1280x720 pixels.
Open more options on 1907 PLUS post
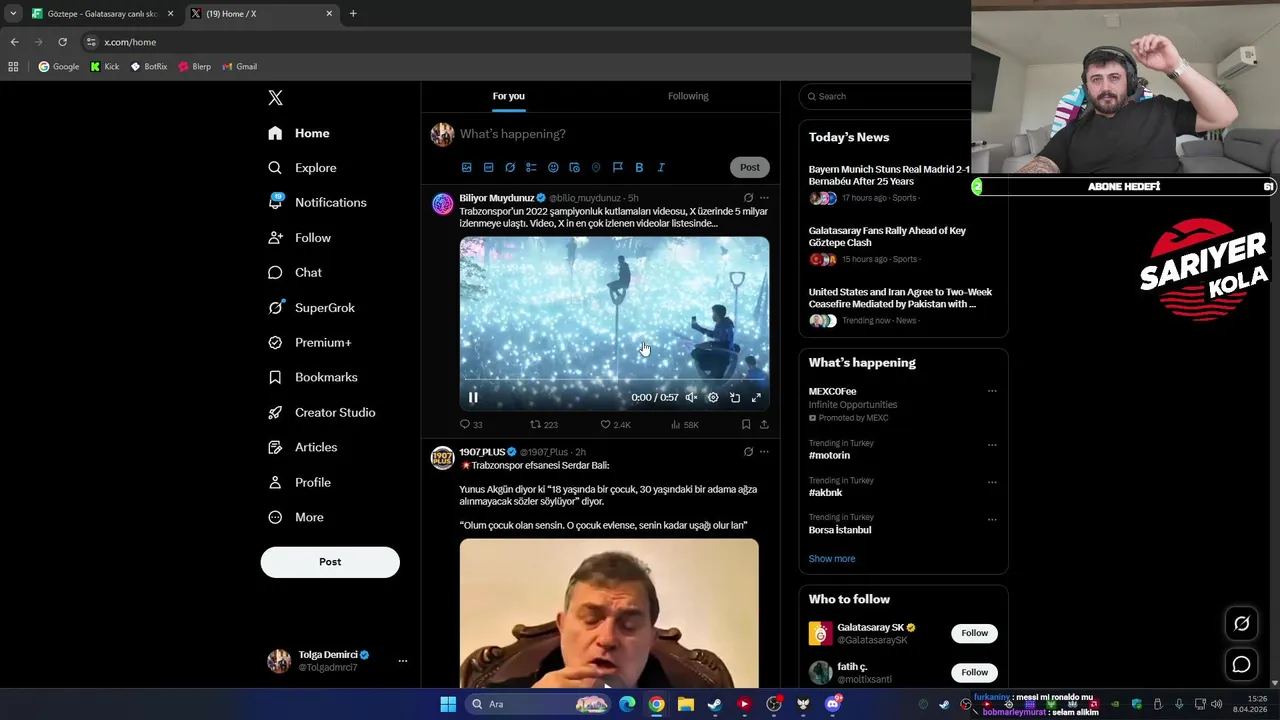[764, 452]
